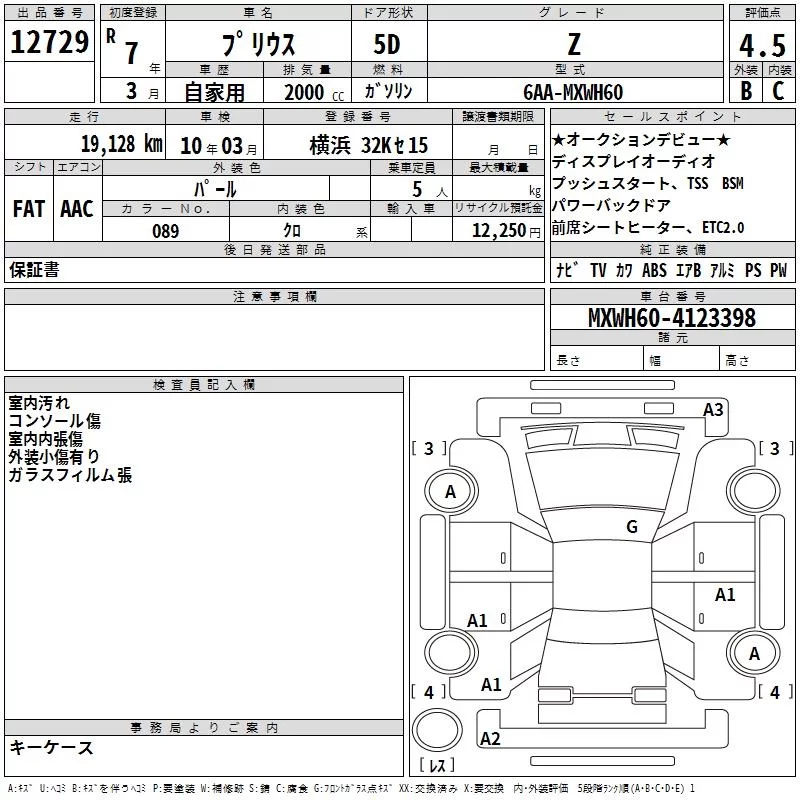The width and height of the screenshot is (800, 800).
Task: Select lot number 12729
Action: coord(49,44)
